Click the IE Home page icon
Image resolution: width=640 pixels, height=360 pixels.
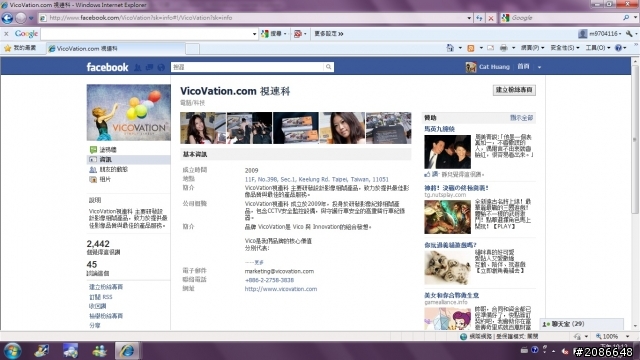pos(450,48)
